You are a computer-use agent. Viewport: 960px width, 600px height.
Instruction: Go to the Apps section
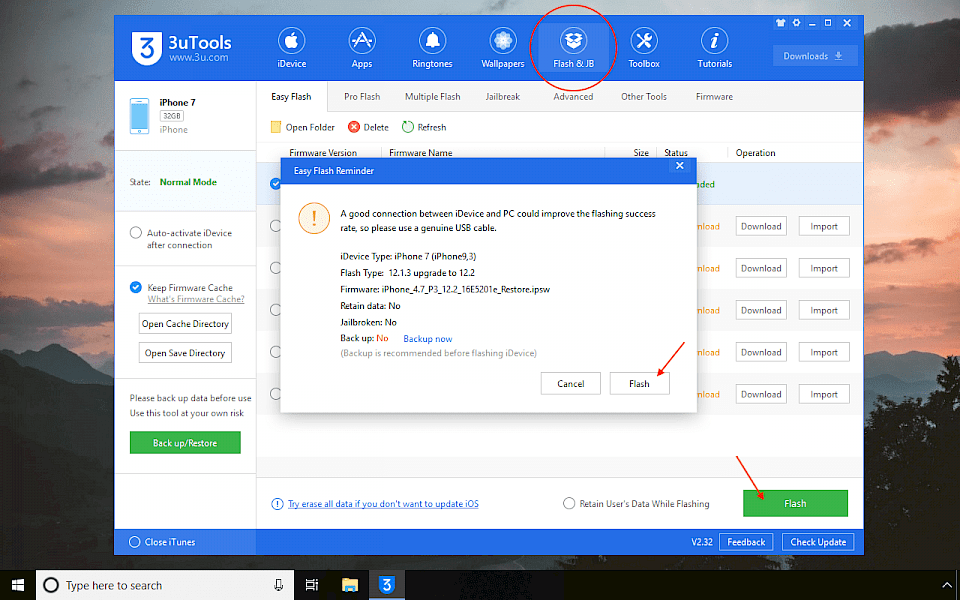pos(362,48)
